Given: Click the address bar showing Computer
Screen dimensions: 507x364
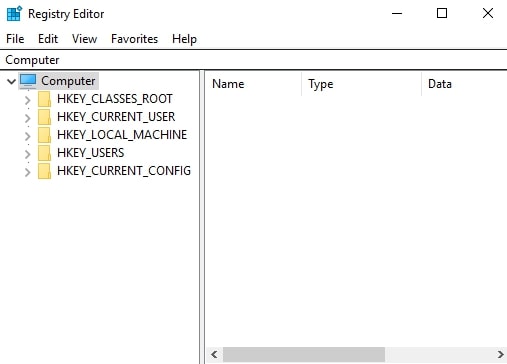Looking at the screenshot, I should pyautogui.click(x=253, y=60).
